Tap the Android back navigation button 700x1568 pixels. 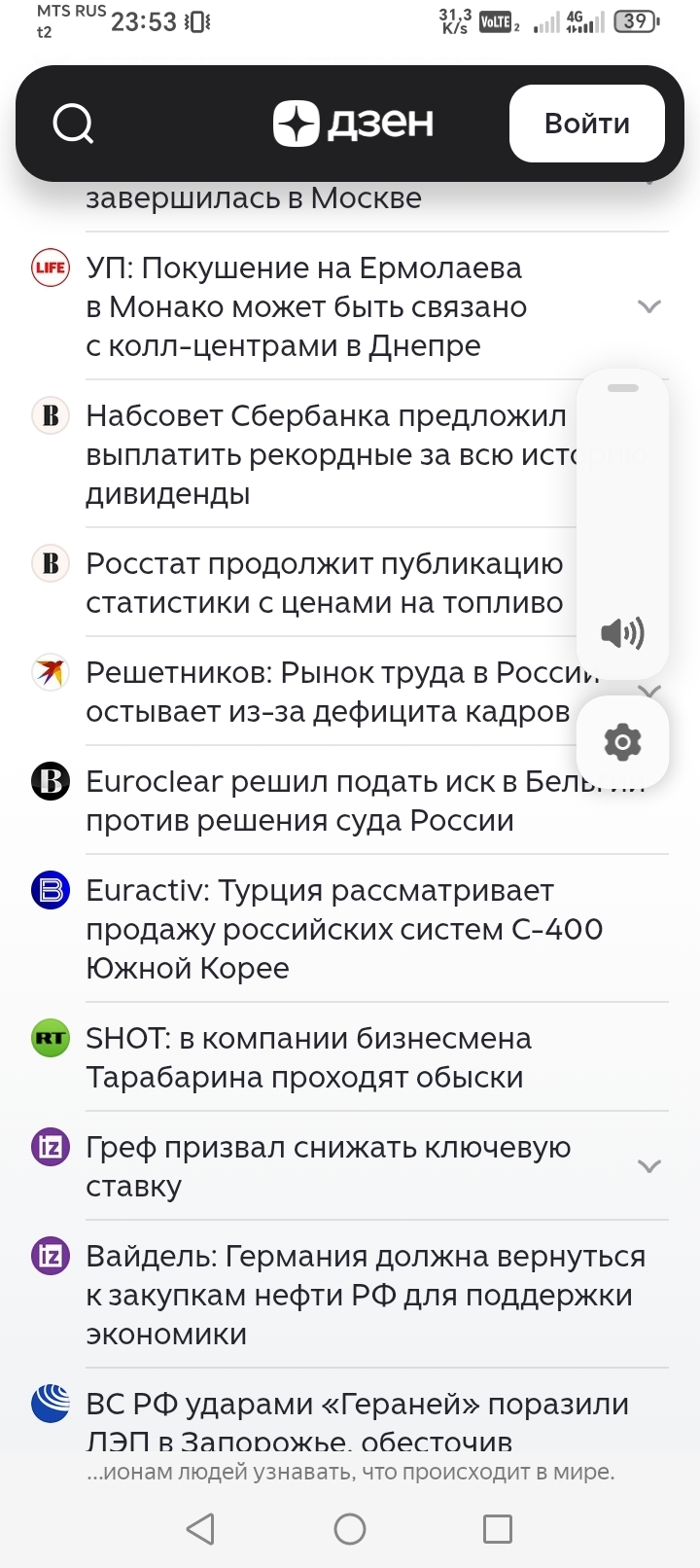point(200,1529)
